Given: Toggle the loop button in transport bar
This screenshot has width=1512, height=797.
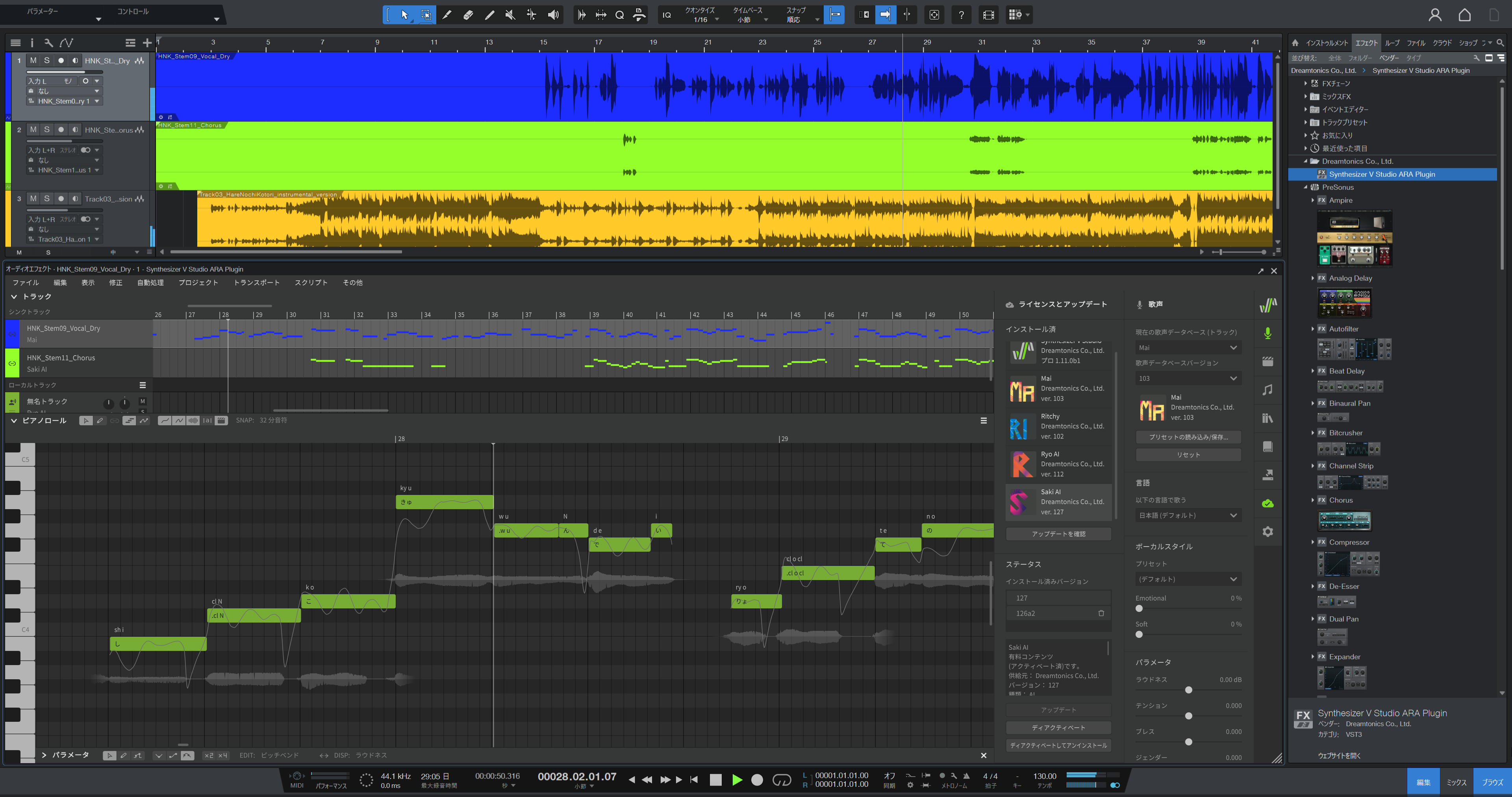Looking at the screenshot, I should [781, 779].
